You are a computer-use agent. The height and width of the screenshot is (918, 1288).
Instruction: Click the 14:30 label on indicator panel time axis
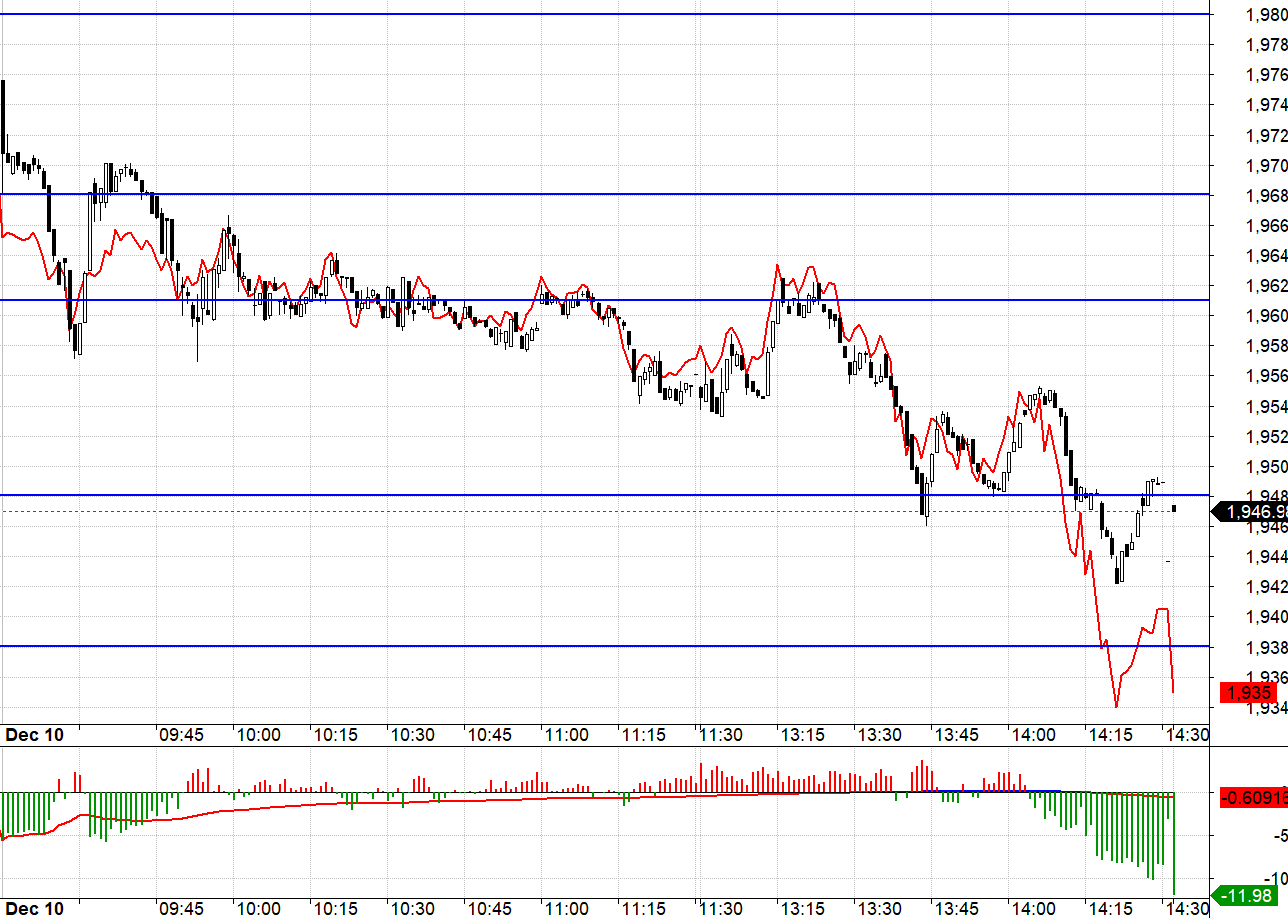1187,909
